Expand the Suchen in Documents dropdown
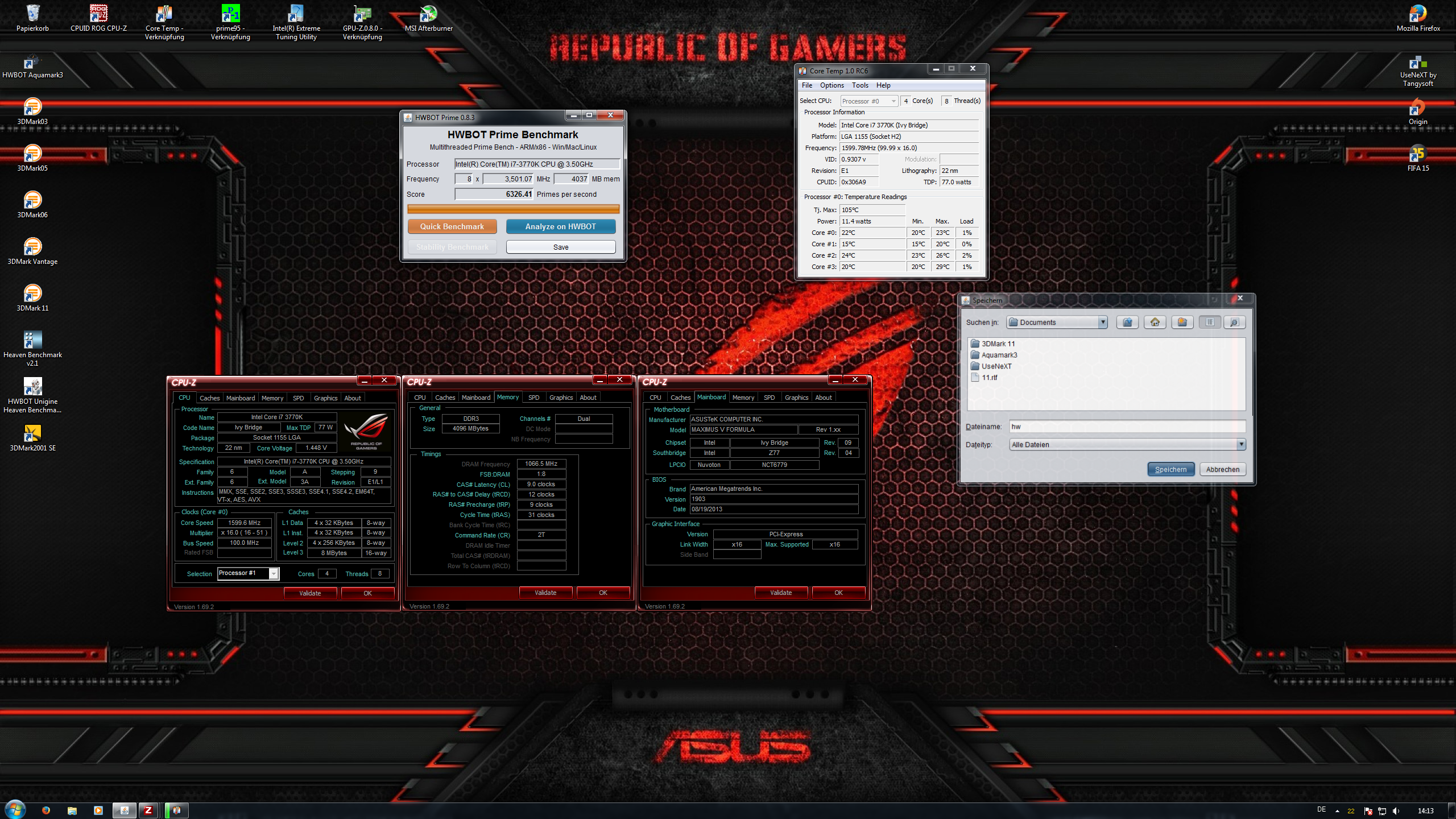1456x819 pixels. [1103, 322]
